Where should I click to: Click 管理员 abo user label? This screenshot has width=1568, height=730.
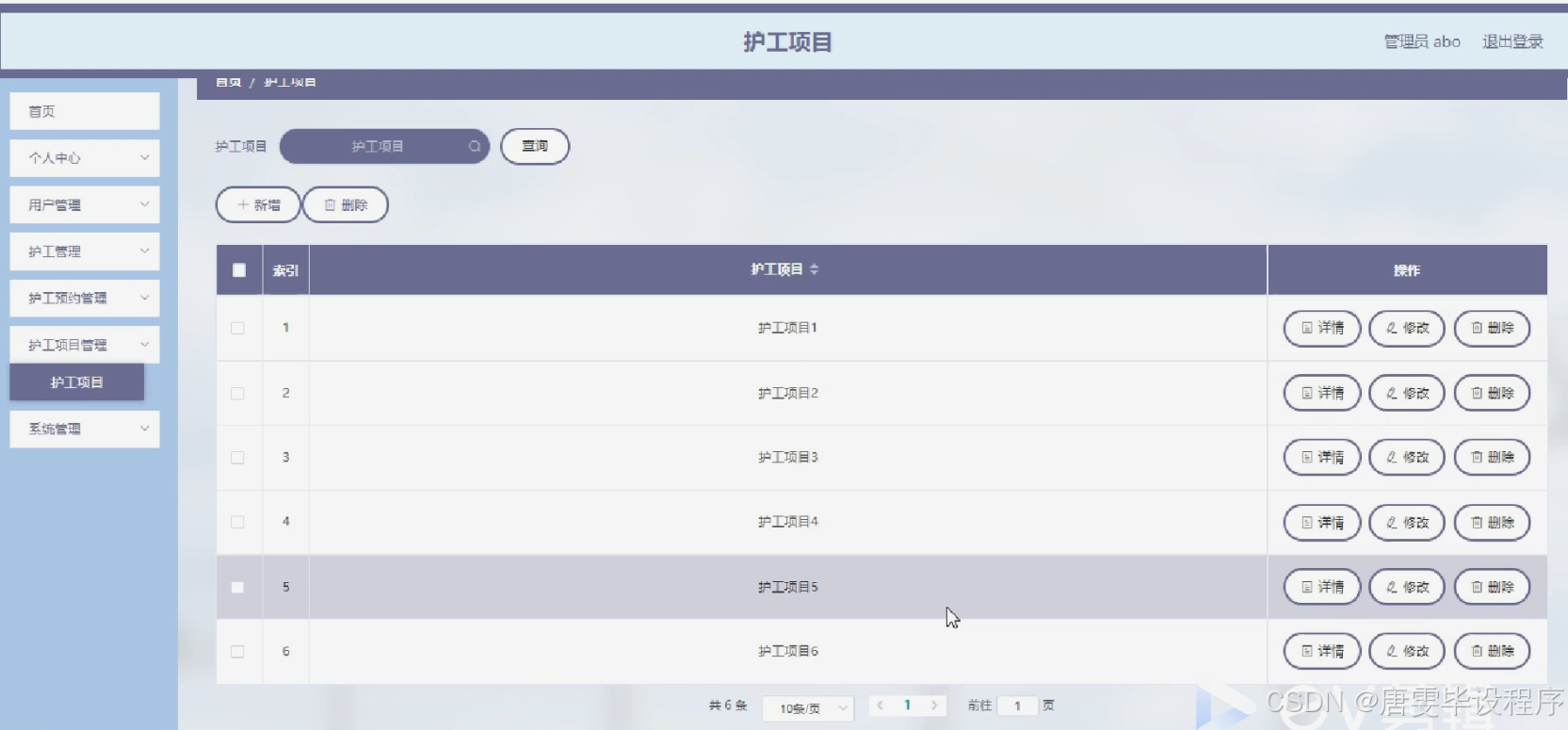click(x=1422, y=41)
